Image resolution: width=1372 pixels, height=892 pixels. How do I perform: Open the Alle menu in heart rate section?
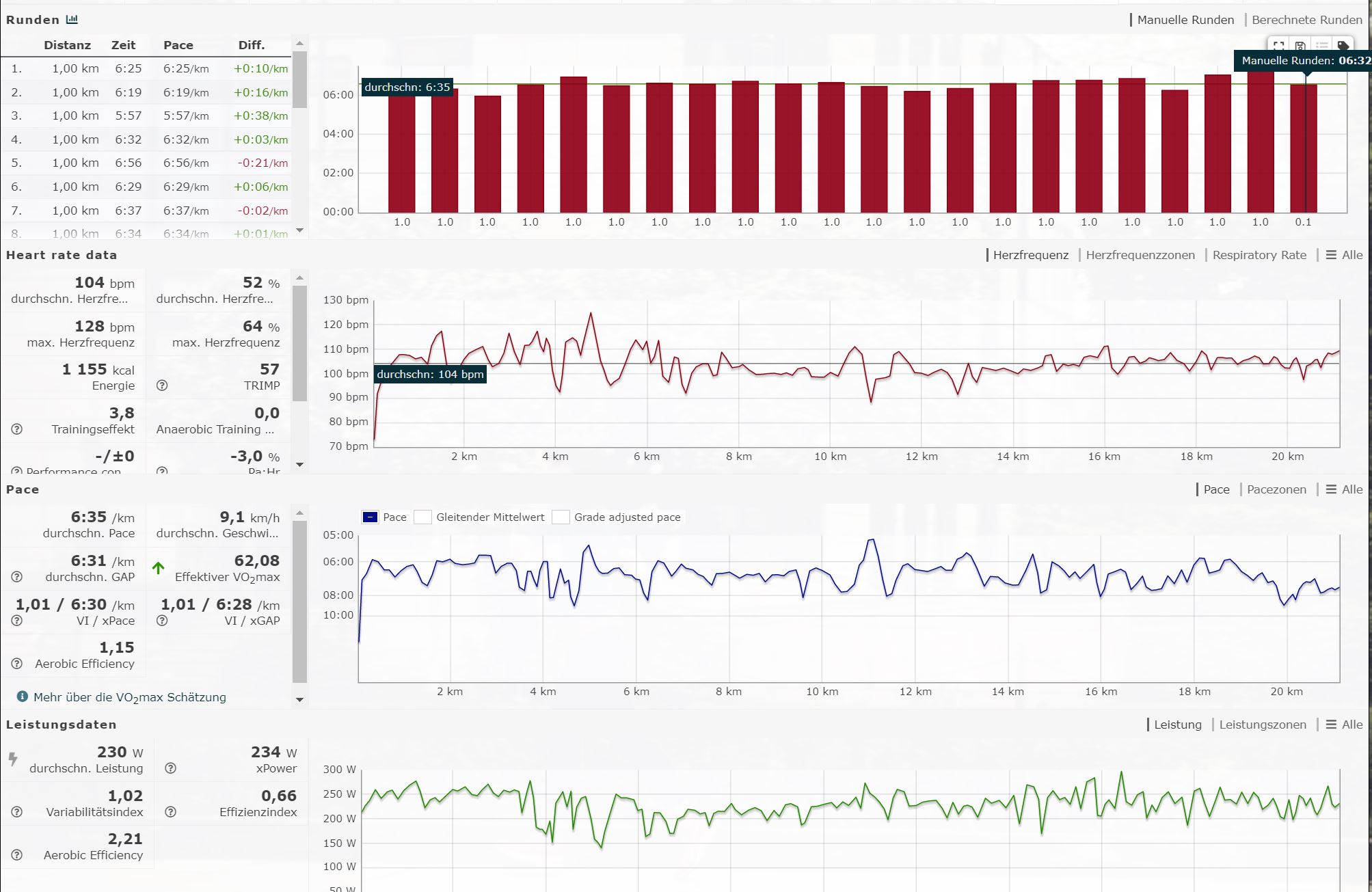1344,255
